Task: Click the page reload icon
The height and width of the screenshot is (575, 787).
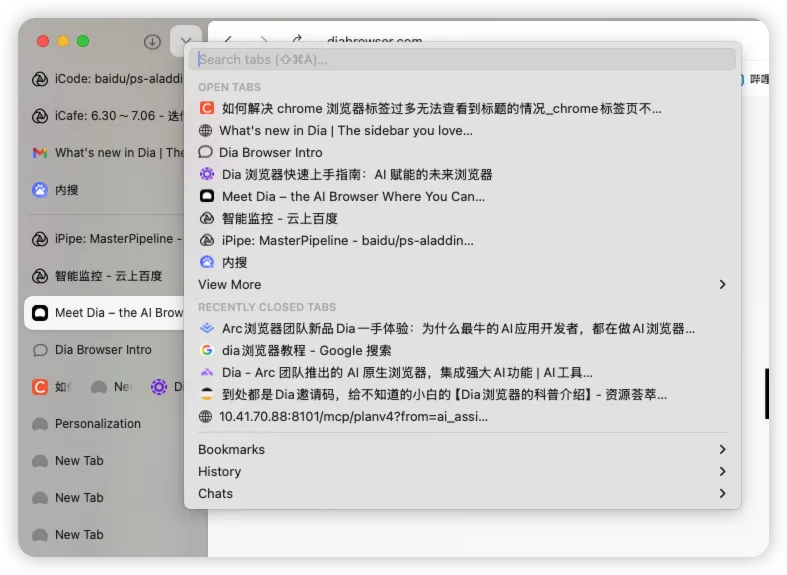Action: coord(297,39)
